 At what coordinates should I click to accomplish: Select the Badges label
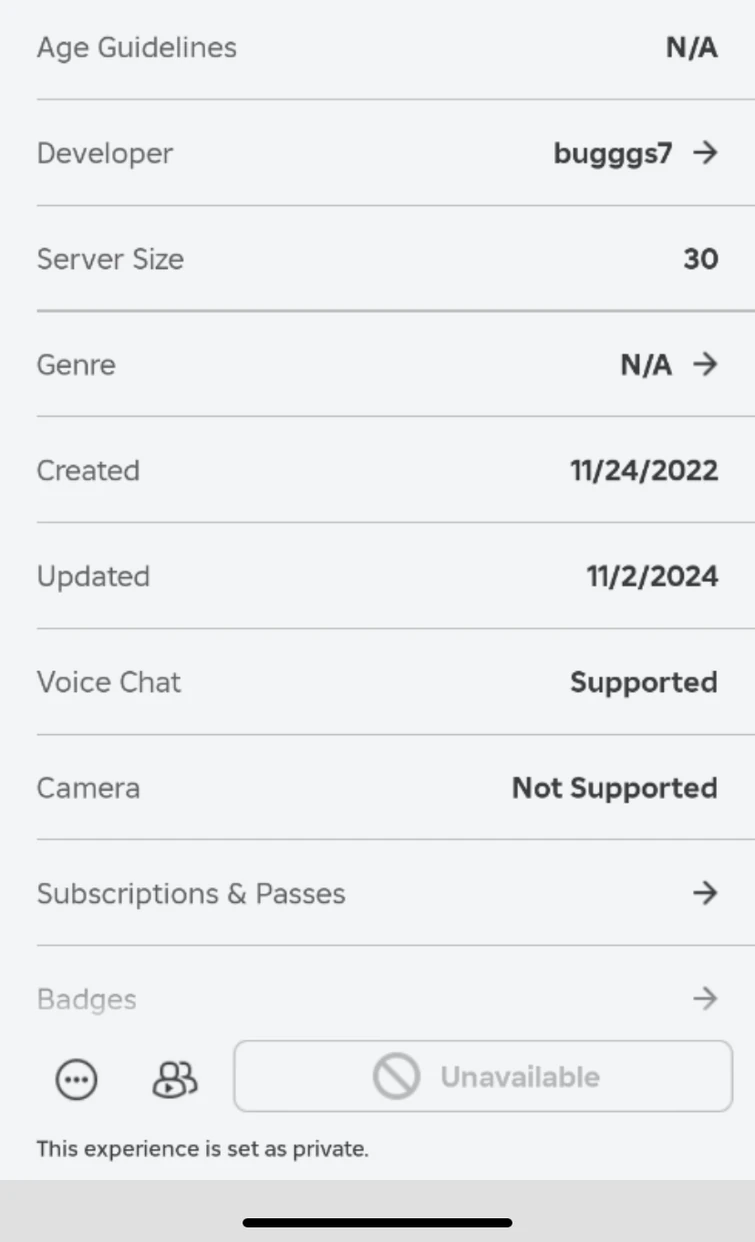click(87, 999)
